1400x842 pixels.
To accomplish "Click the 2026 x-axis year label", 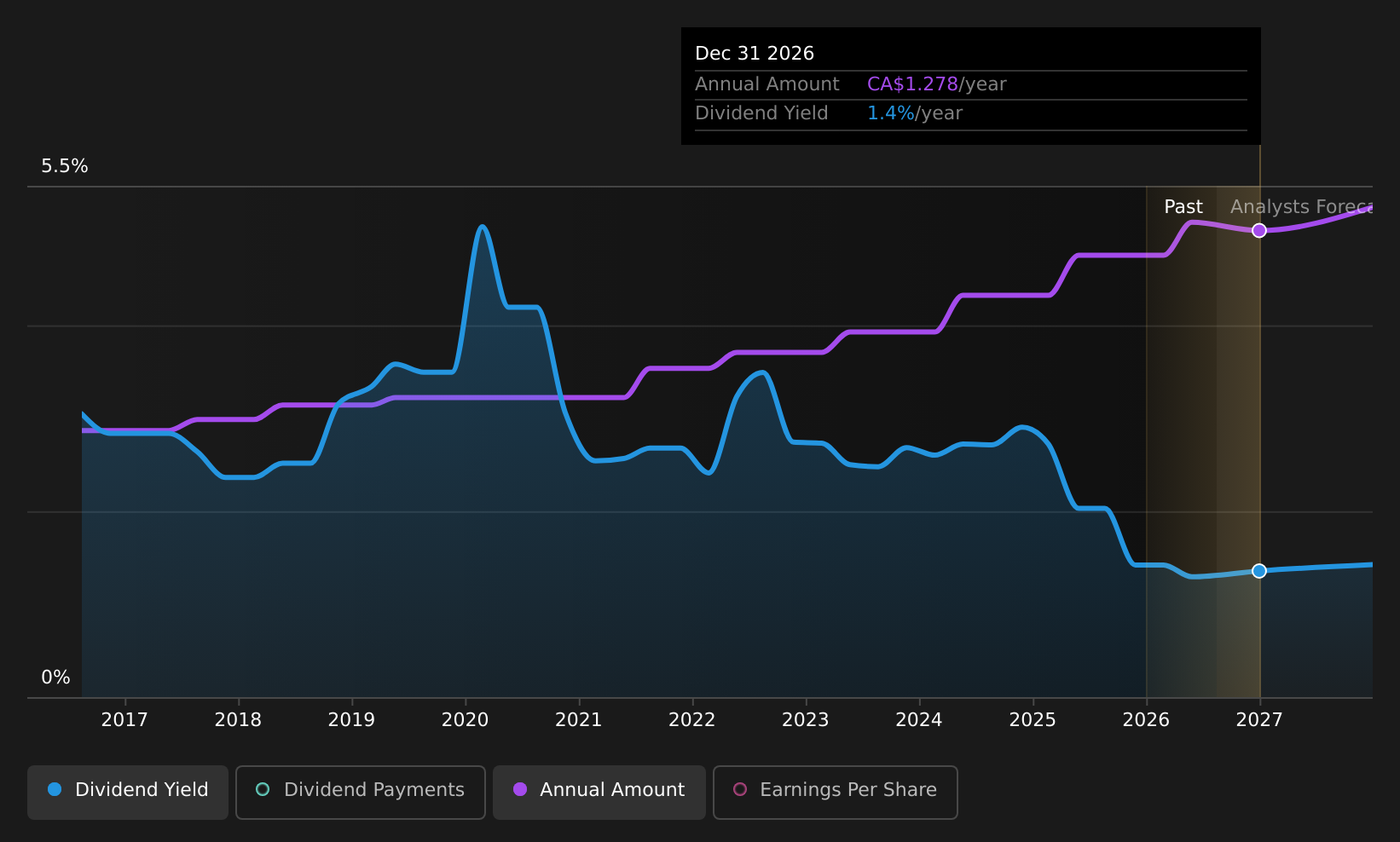I will click(1146, 720).
